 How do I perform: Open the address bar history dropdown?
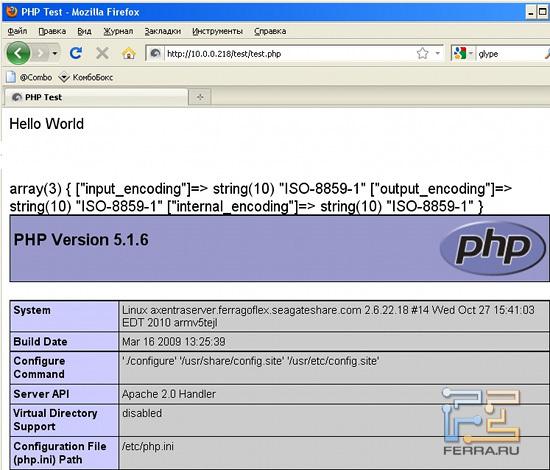point(437,54)
